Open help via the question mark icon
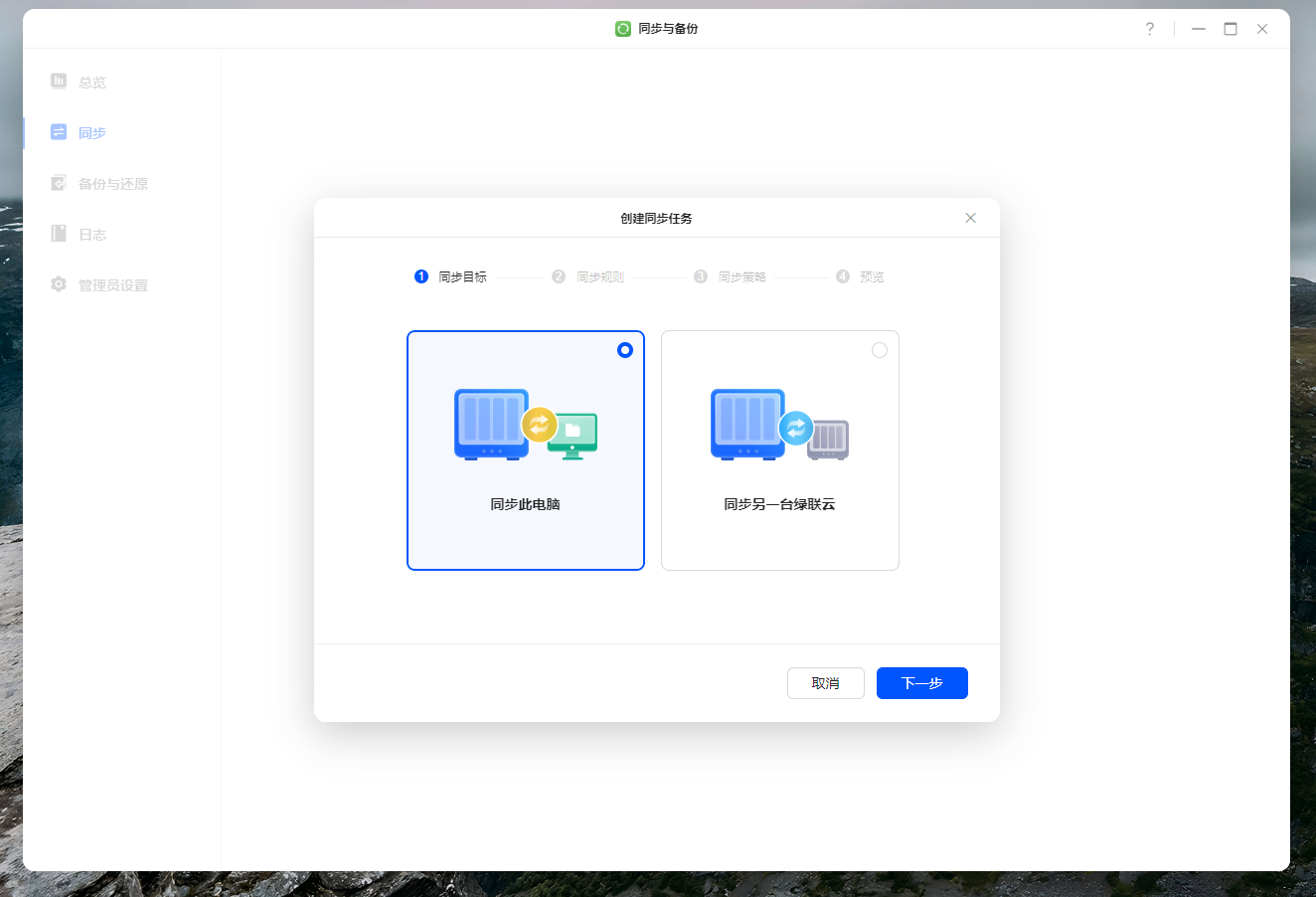 (1150, 29)
